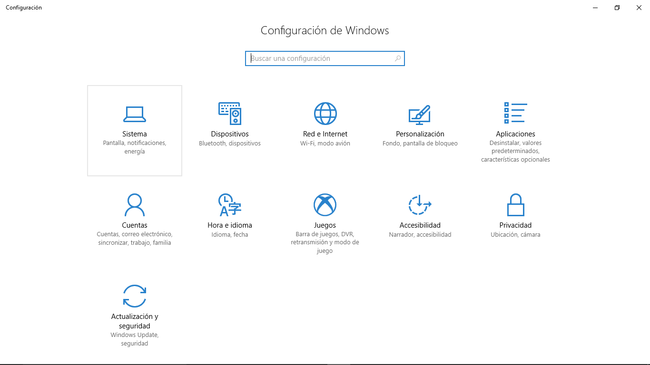The image size is (650, 365).
Task: Open the Privacidad padlock icon
Action: [515, 204]
